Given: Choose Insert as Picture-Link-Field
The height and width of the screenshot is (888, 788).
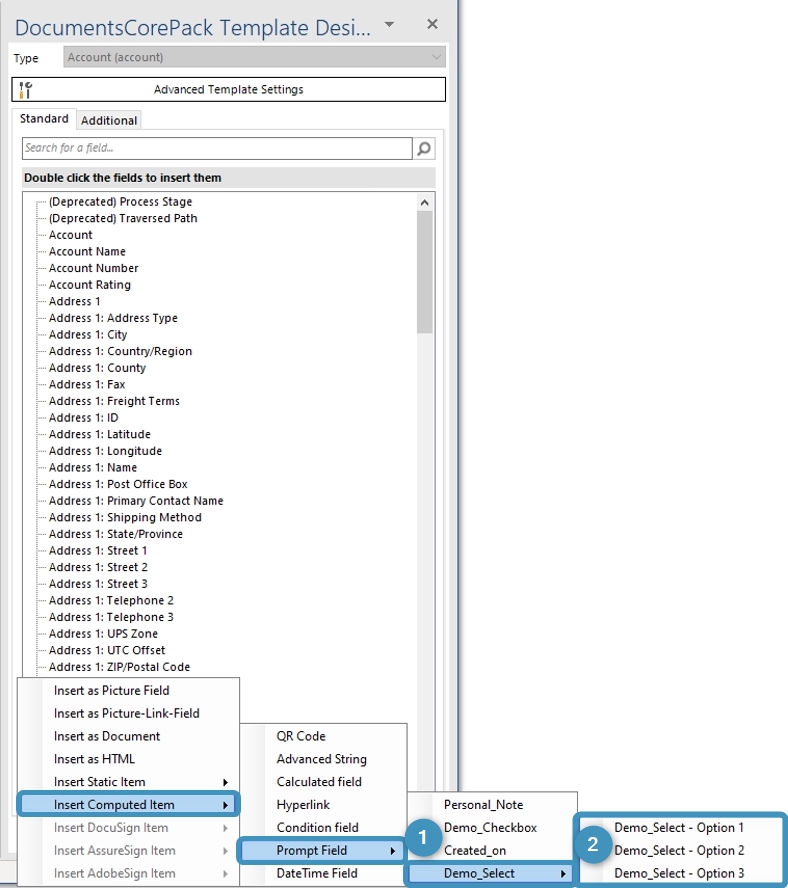Looking at the screenshot, I should (129, 713).
